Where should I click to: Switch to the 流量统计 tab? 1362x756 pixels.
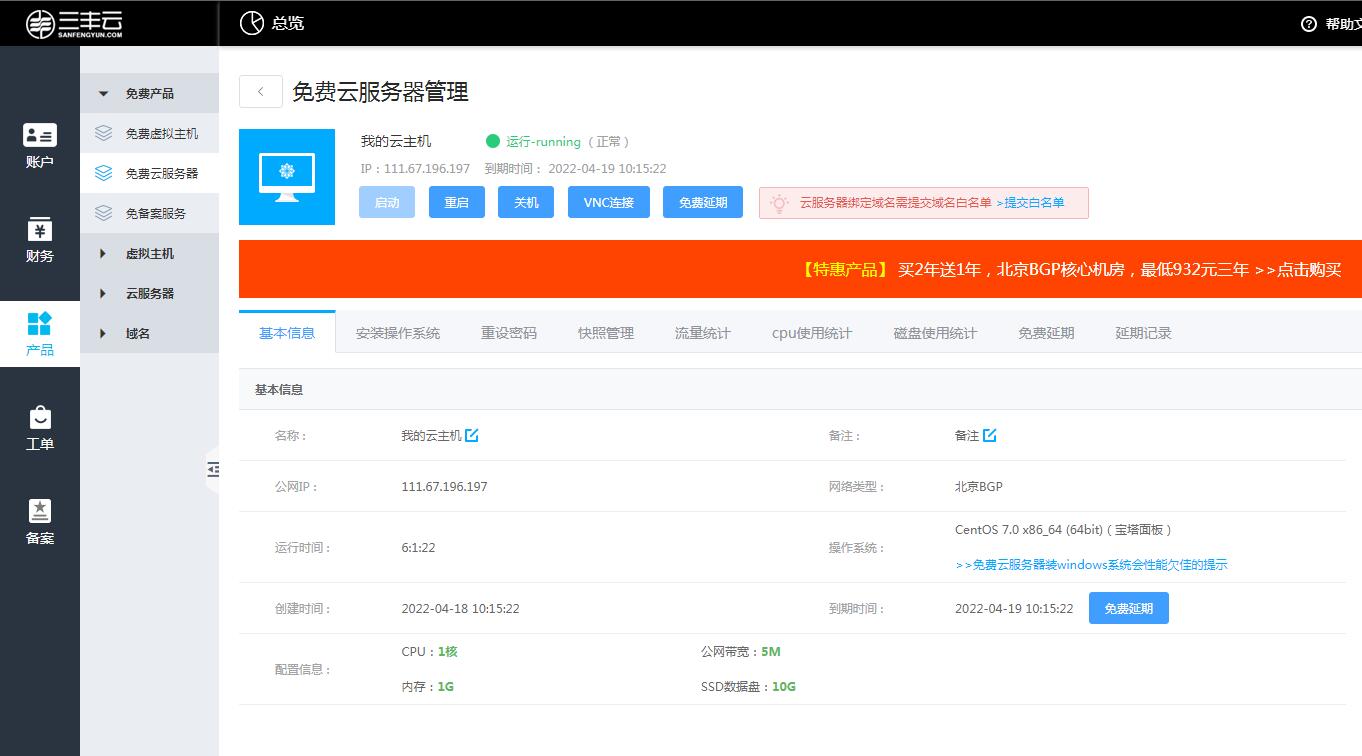[x=703, y=333]
